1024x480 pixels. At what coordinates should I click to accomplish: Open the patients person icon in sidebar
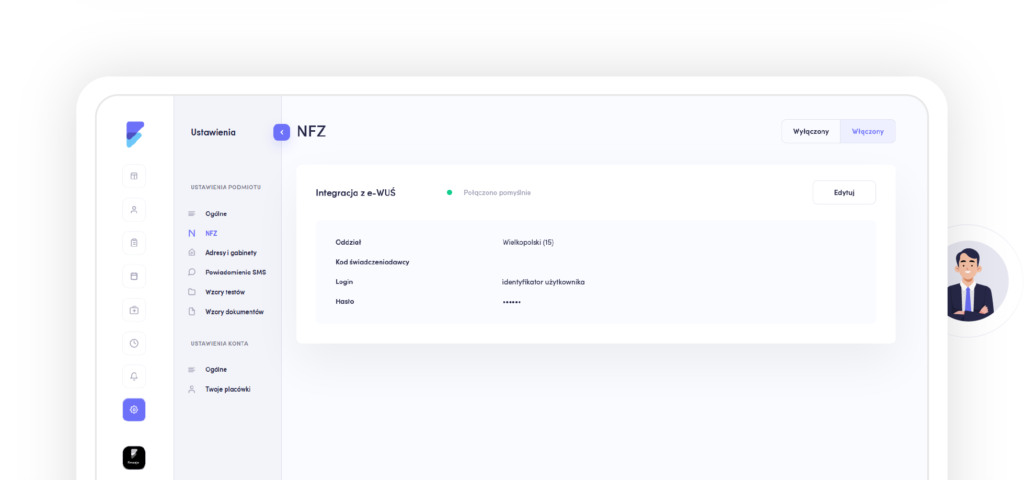pos(134,210)
